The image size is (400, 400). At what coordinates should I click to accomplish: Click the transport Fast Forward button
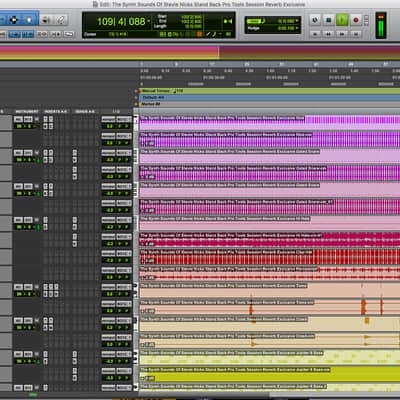click(342, 34)
